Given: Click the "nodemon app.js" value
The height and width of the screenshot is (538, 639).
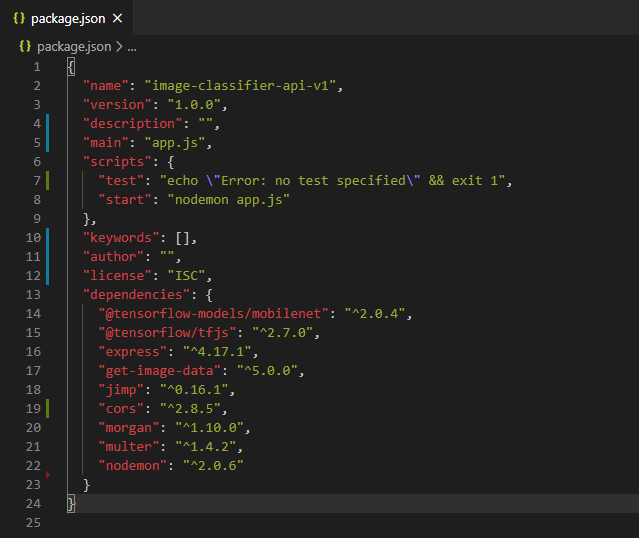Looking at the screenshot, I should pos(229,200).
